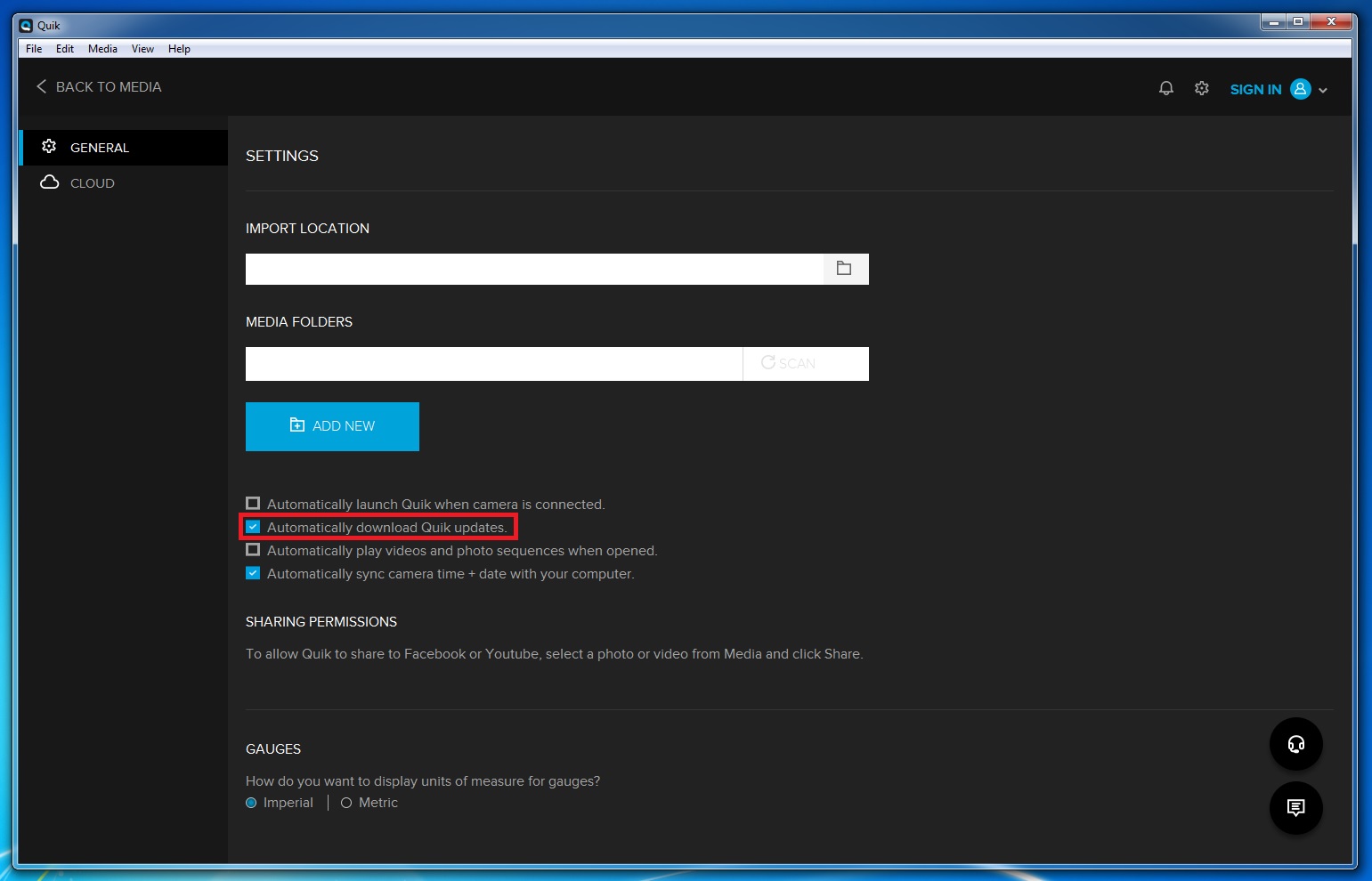Click SHARING PERMISSIONS heading text
The height and width of the screenshot is (881, 1372).
(321, 622)
